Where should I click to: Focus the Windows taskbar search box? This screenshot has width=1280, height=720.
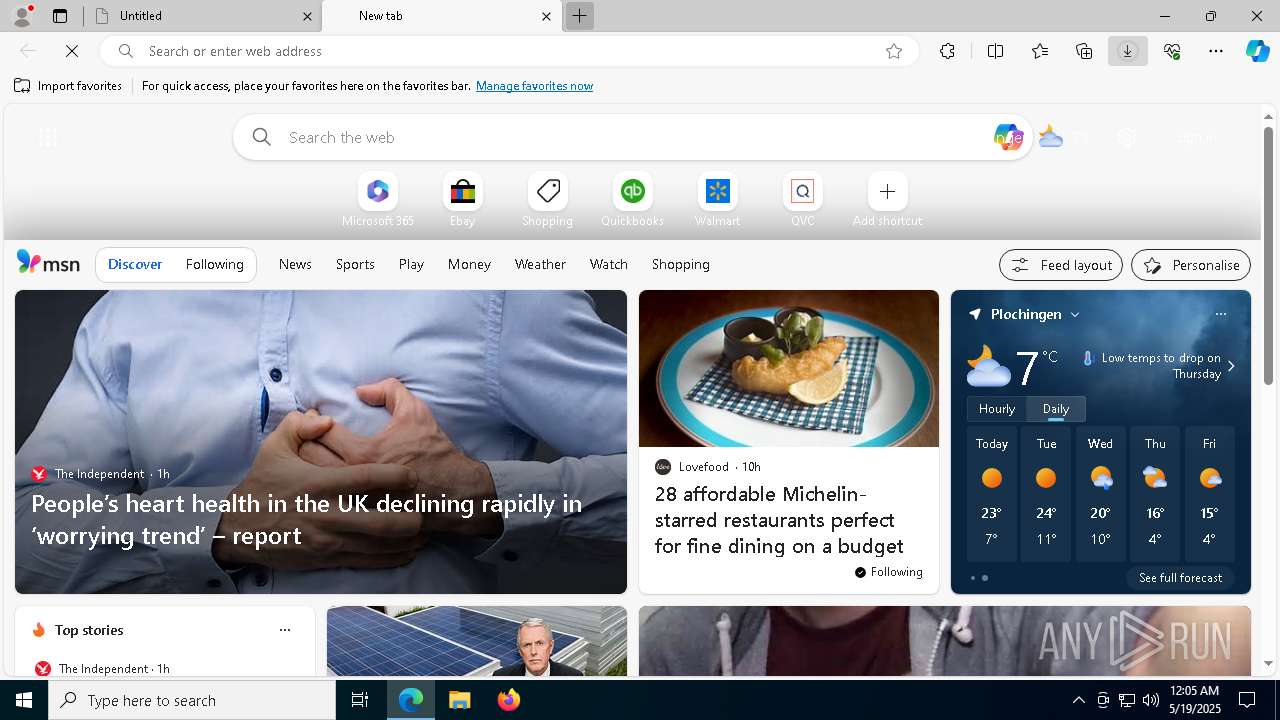192,700
